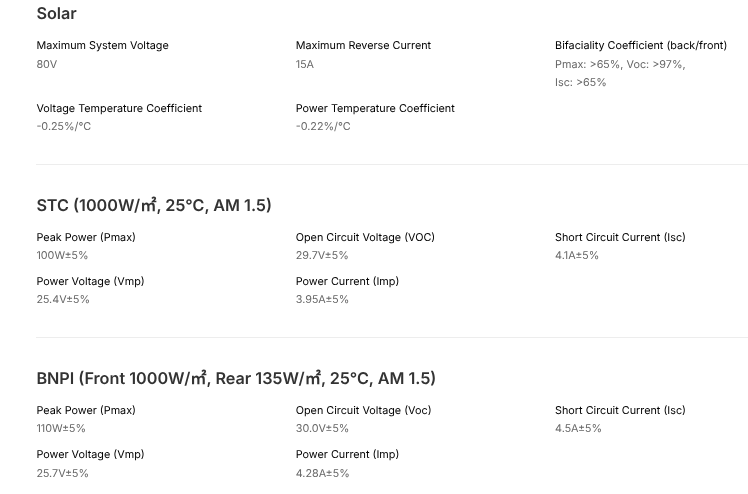The image size is (748, 494).
Task: Select the 4.1A±5% short circuit value
Action: [x=577, y=256]
